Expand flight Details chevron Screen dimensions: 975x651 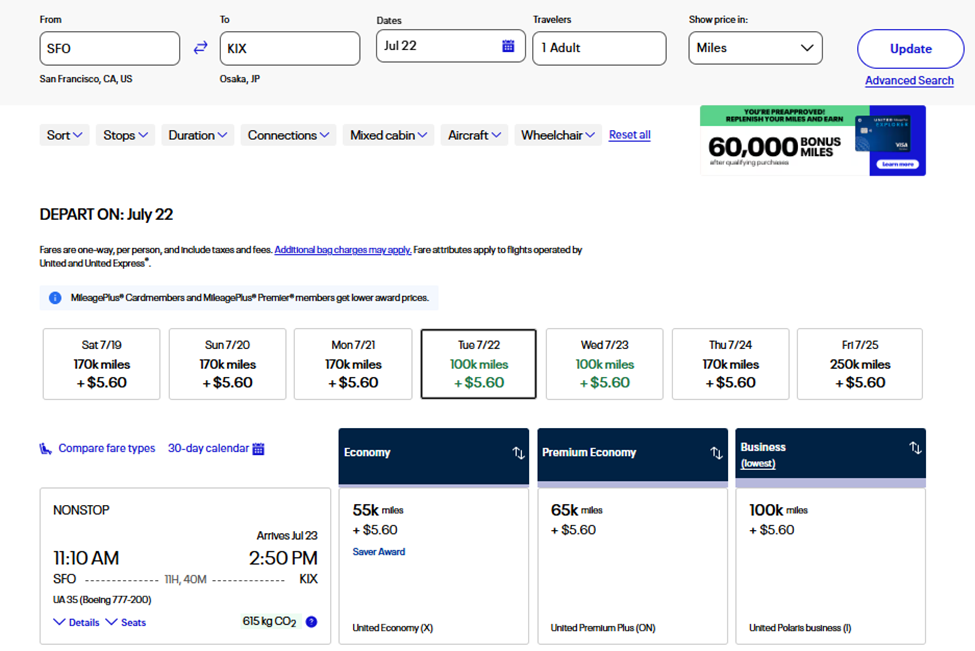(x=59, y=622)
